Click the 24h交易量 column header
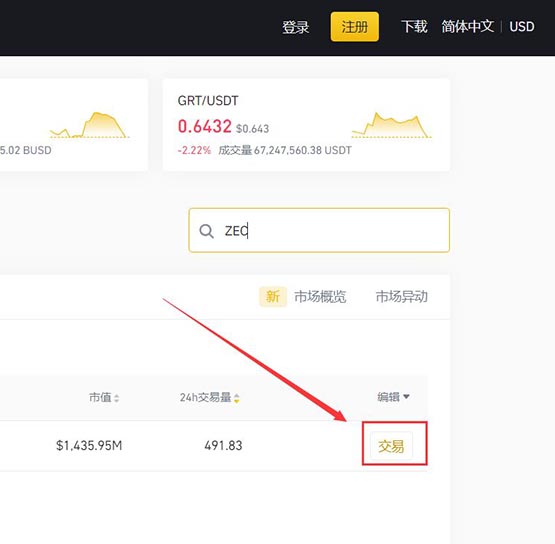 coord(205,397)
